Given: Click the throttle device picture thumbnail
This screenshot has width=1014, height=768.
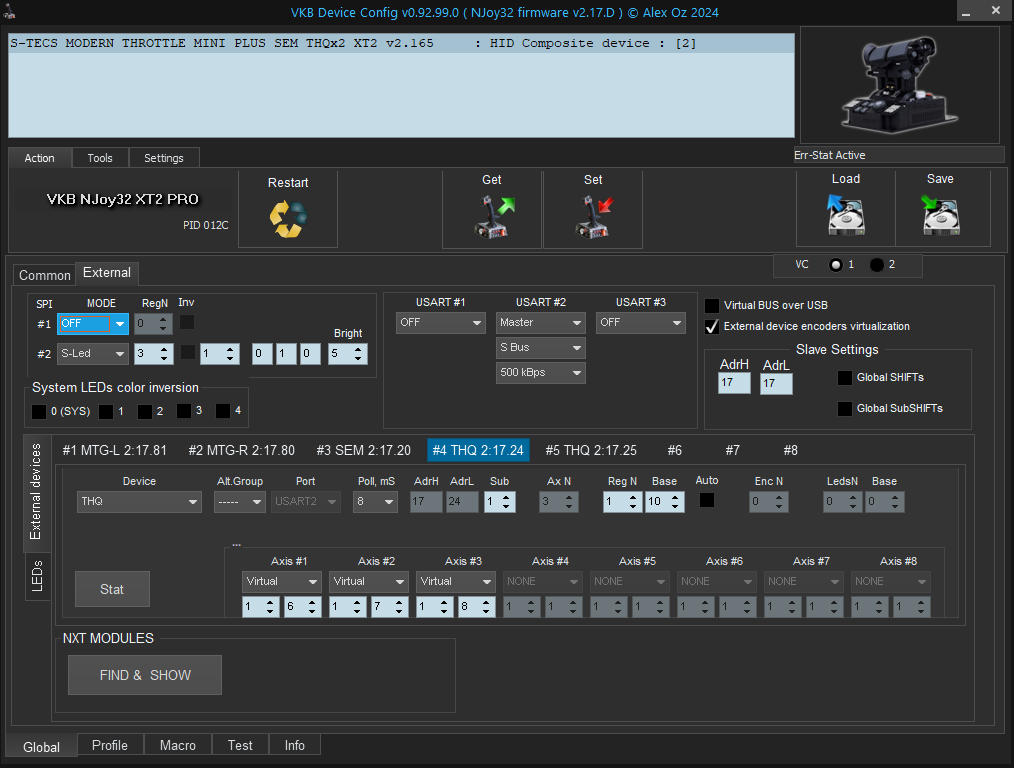Looking at the screenshot, I should tap(899, 86).
